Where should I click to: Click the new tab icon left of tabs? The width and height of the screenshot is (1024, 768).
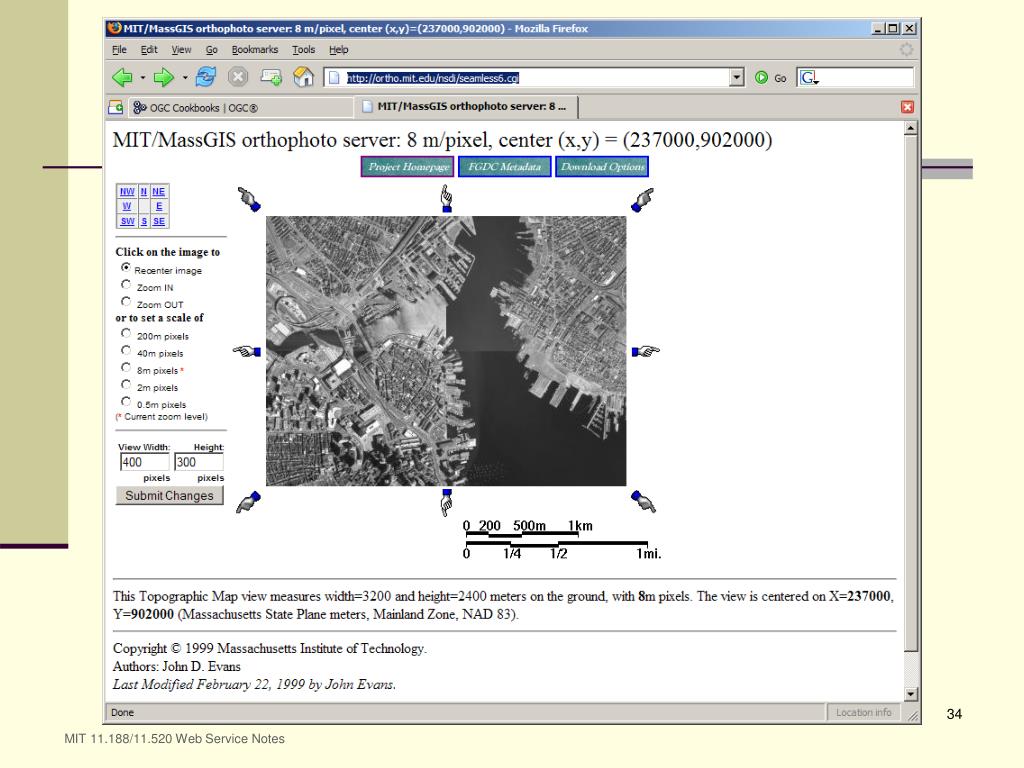pos(116,107)
